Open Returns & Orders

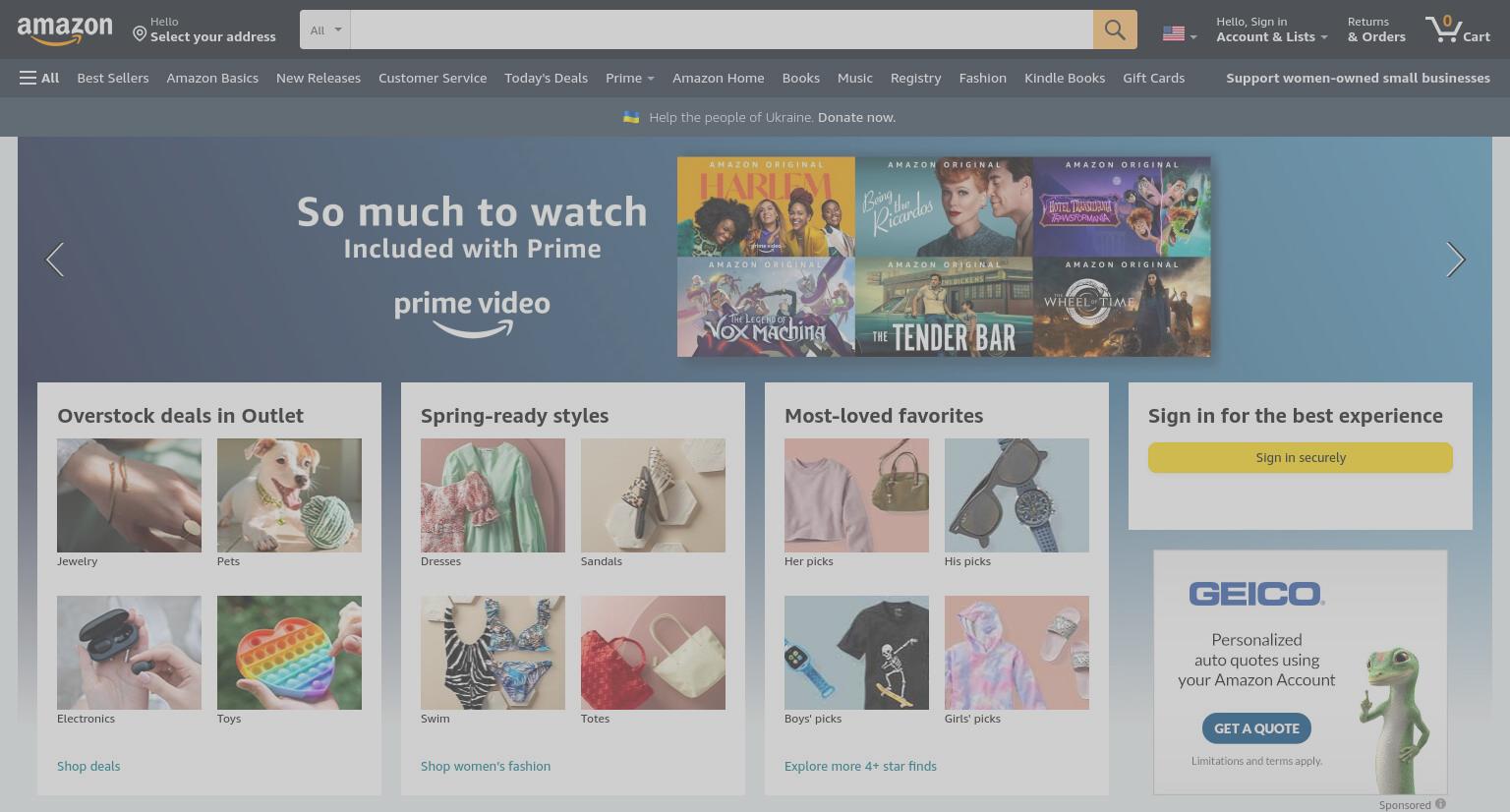[1376, 29]
